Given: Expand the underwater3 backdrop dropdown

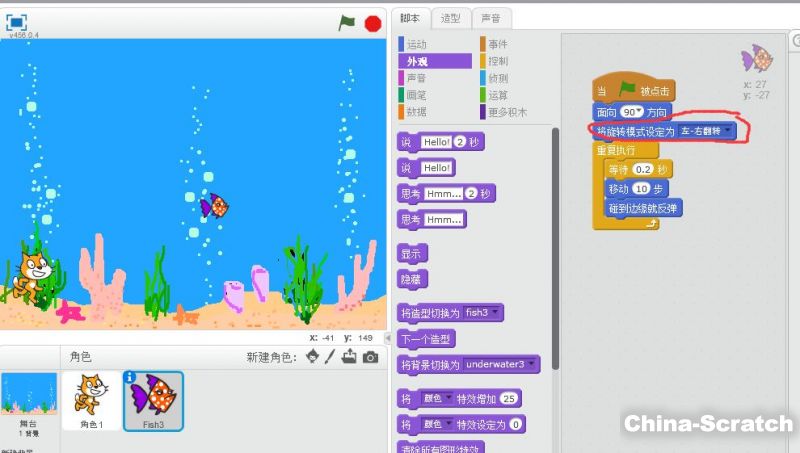Looking at the screenshot, I should click(531, 363).
